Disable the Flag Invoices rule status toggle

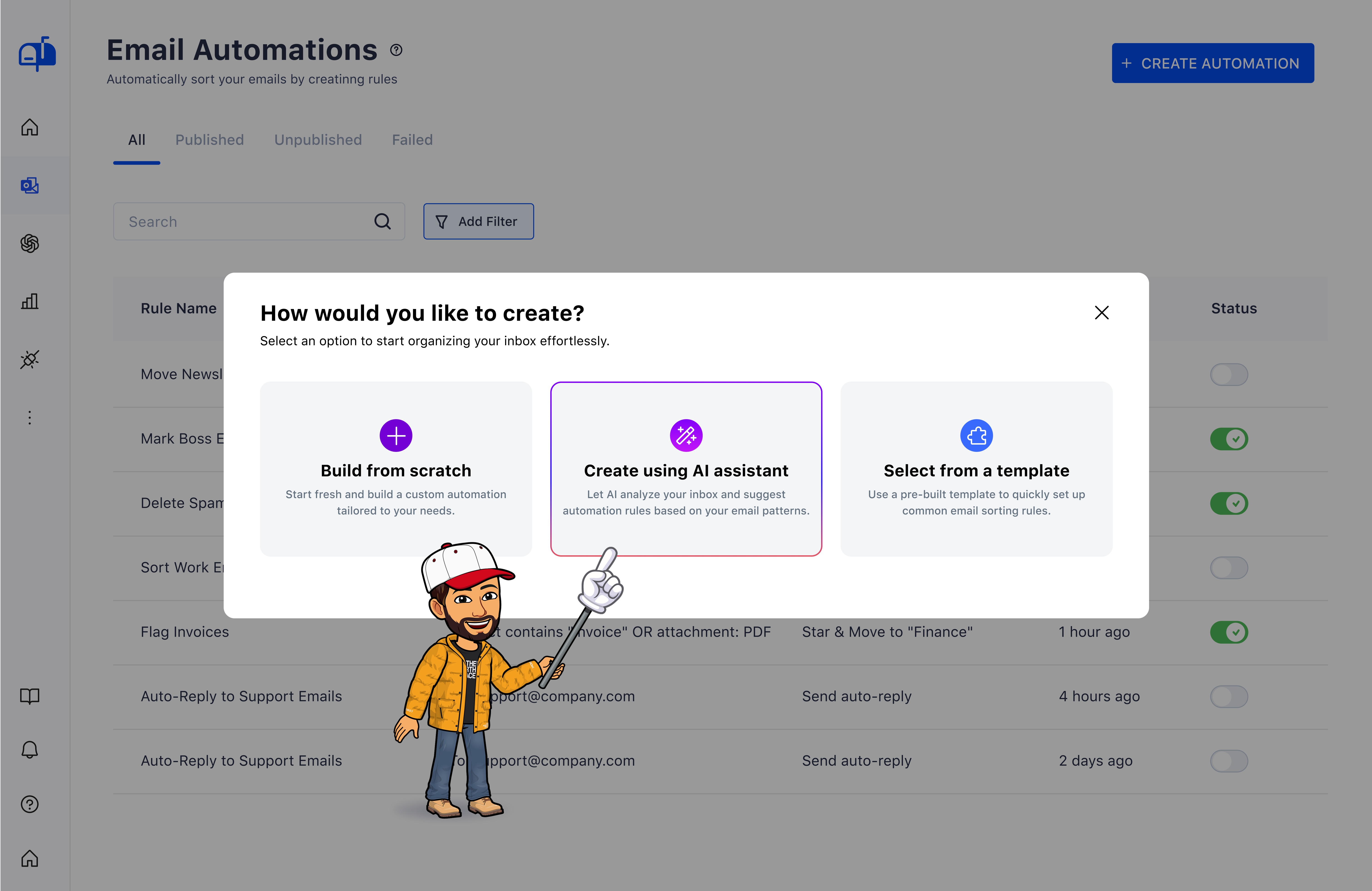[x=1229, y=632]
